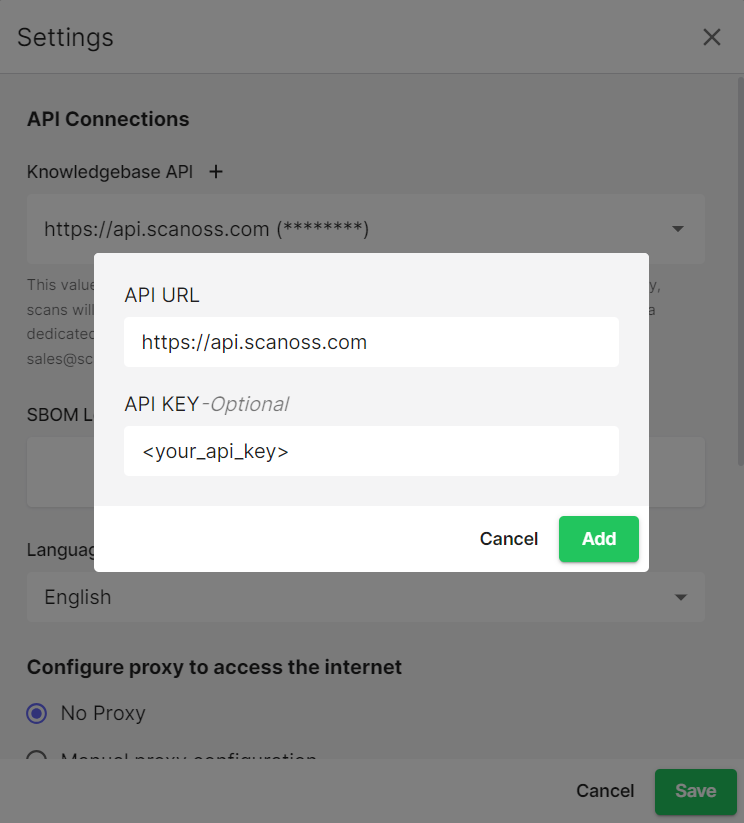Select the No Proxy radio button

(37, 713)
